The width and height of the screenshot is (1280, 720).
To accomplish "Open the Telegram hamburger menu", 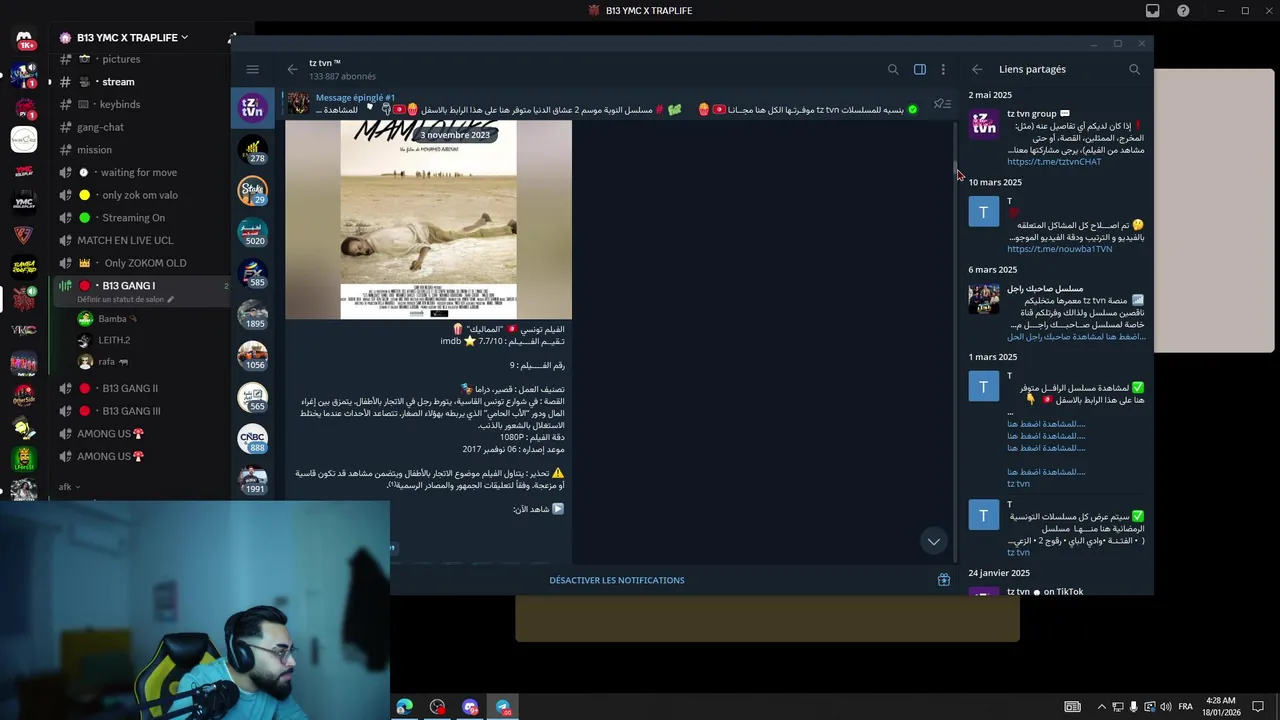I will (x=252, y=69).
